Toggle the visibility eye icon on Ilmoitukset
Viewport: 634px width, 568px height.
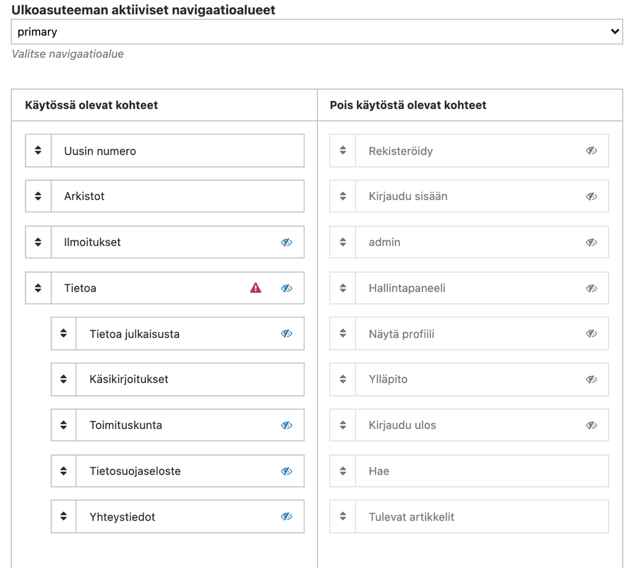pos(287,242)
